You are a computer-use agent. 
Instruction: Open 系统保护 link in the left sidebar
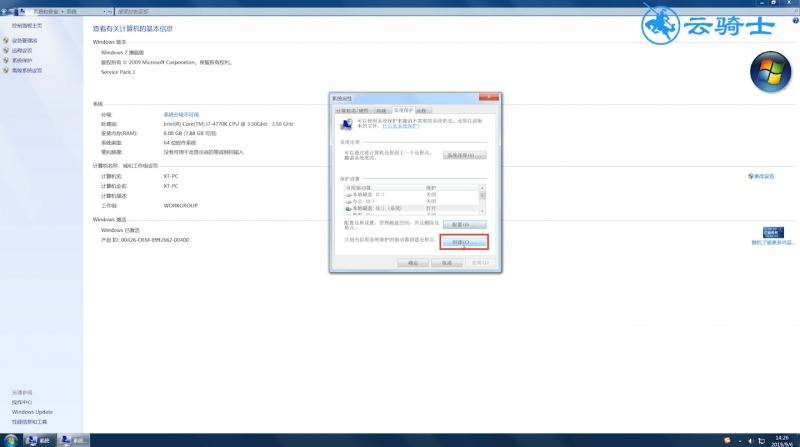tap(22, 61)
